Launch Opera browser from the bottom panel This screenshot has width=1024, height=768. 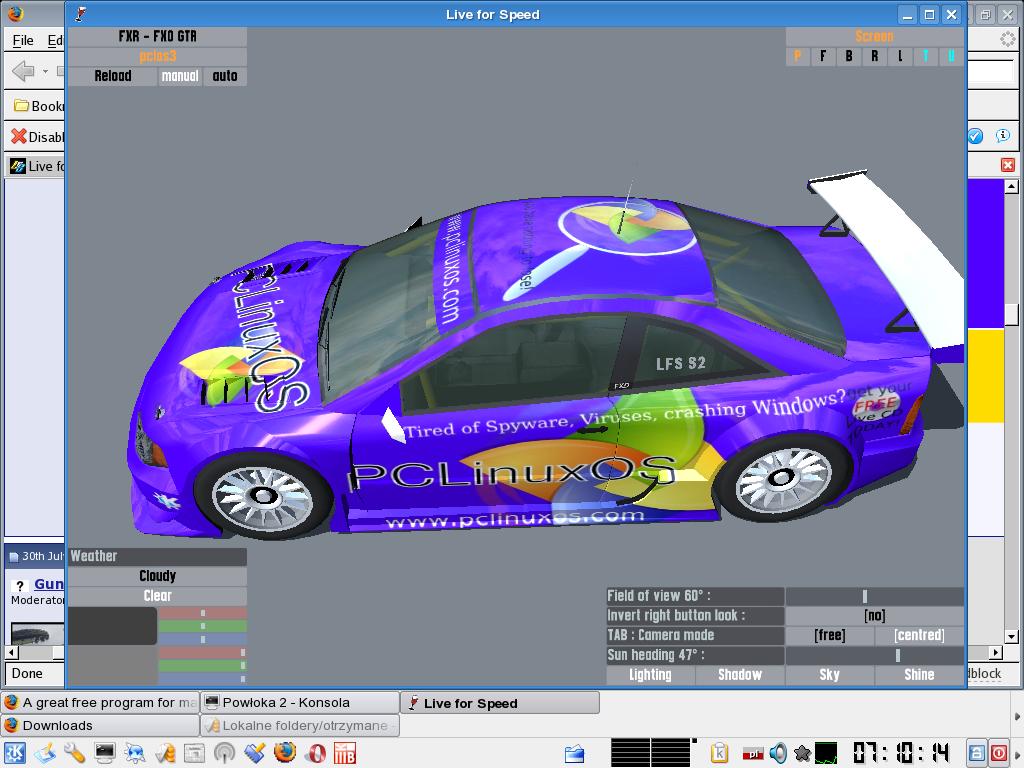(315, 753)
